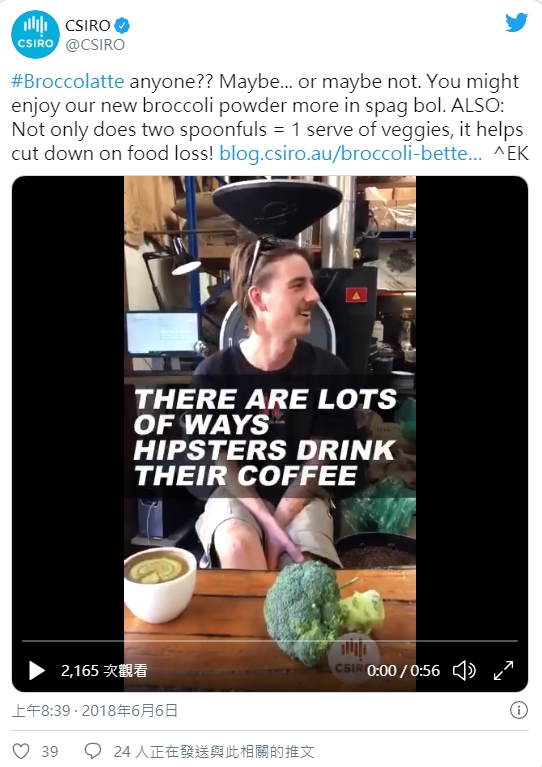542x767 pixels.
Task: Click the 0:00 / 0:56 time display
Action: pyautogui.click(x=404, y=671)
